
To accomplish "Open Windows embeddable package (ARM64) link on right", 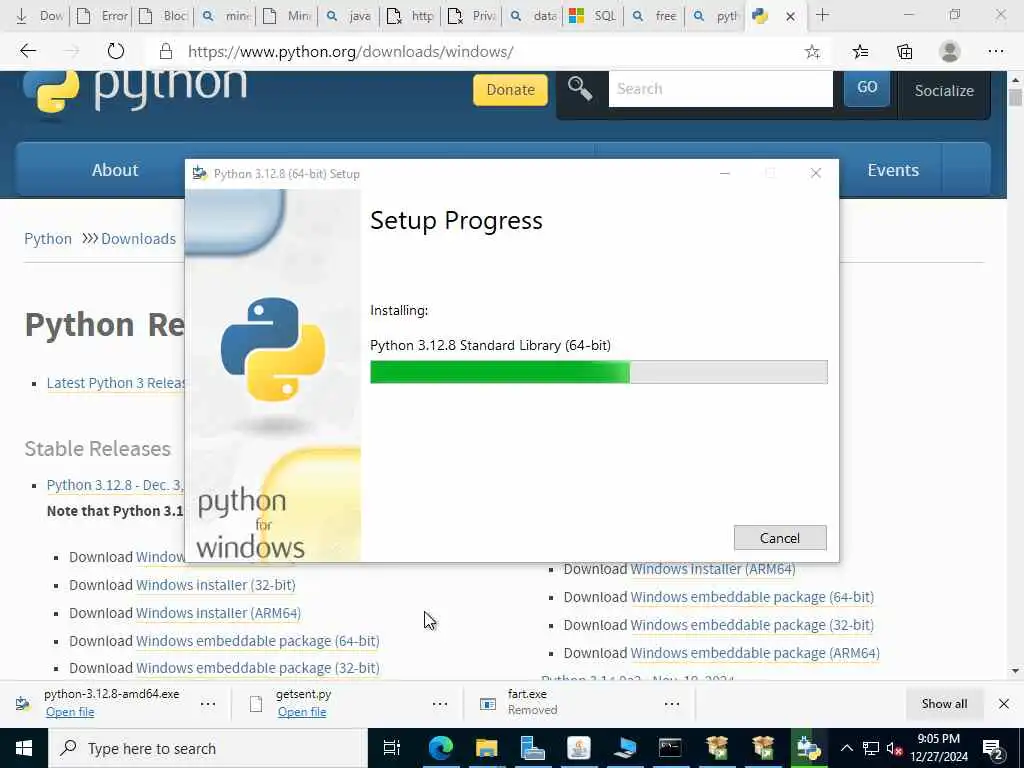I will (x=755, y=653).
